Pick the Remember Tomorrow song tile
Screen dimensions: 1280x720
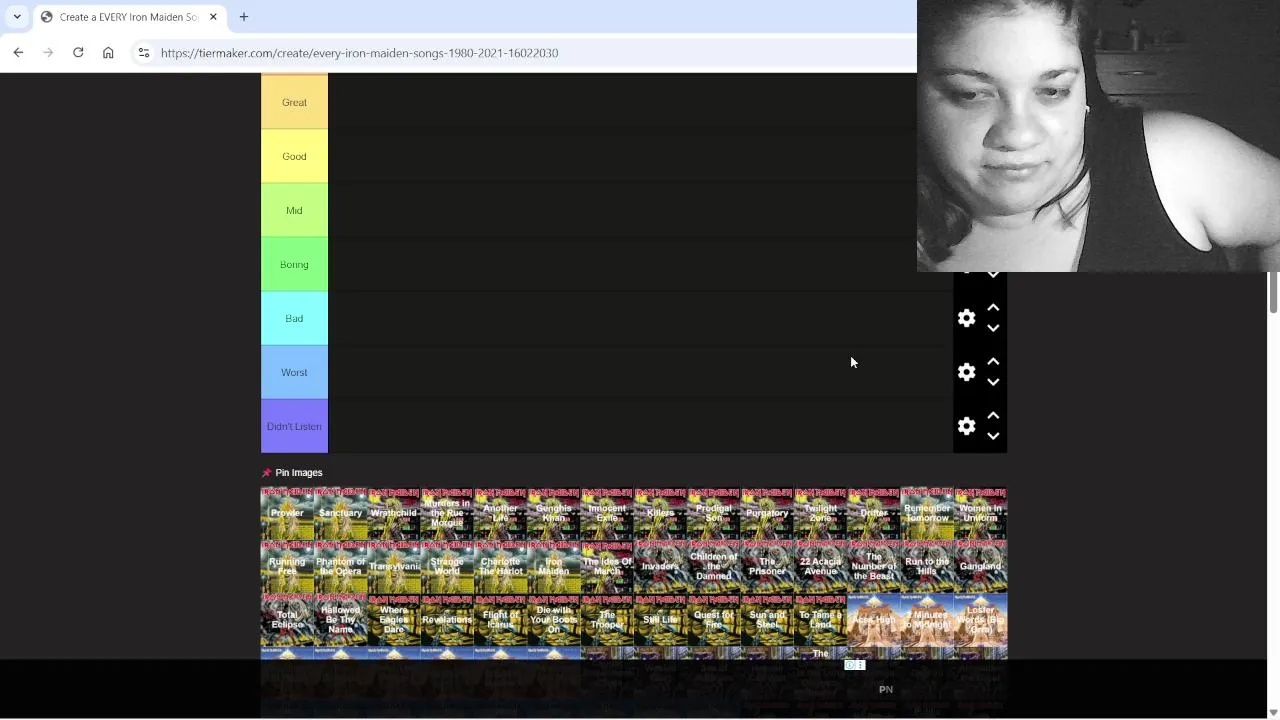coord(927,514)
